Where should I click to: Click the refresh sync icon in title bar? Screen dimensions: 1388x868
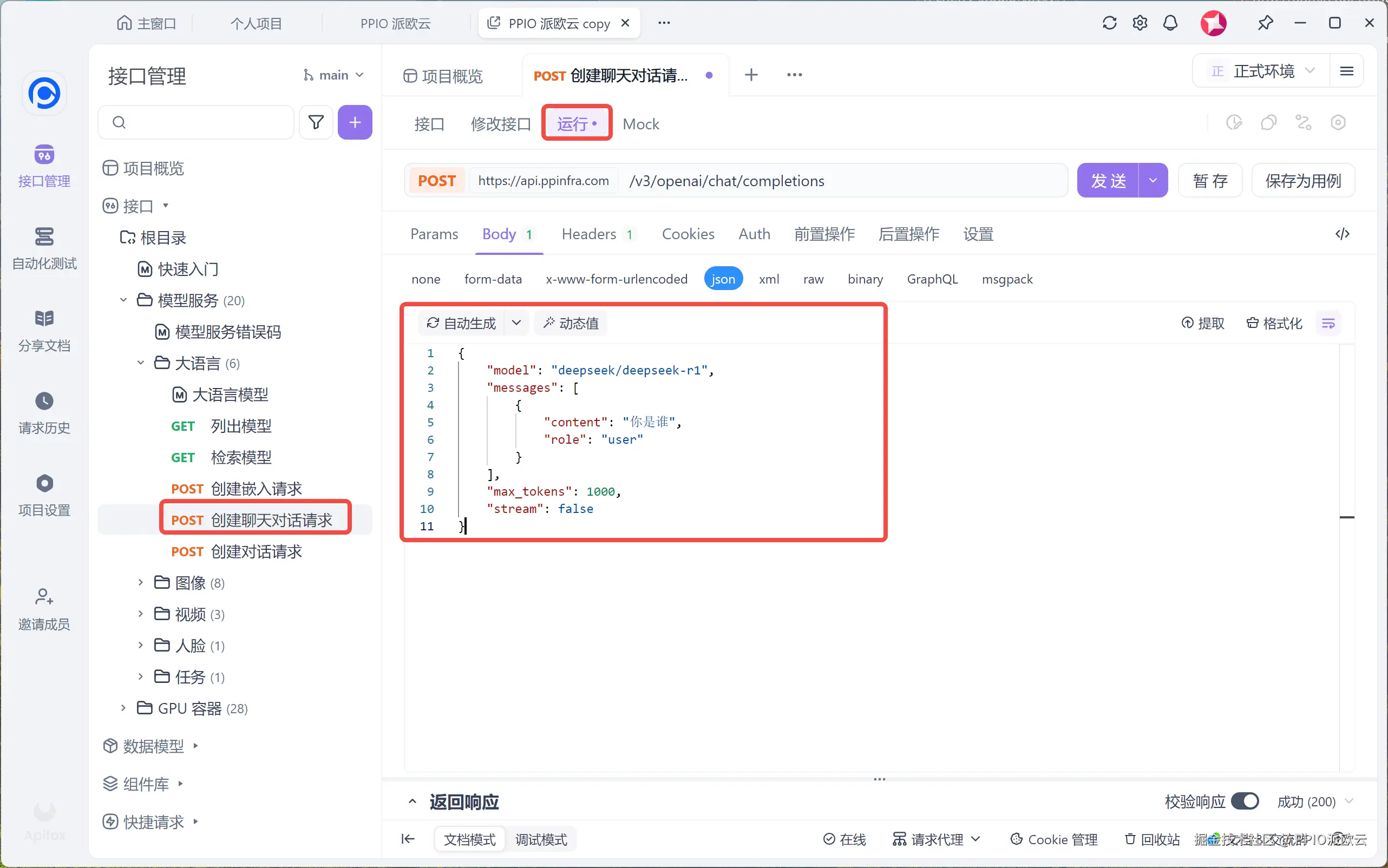pos(1110,23)
